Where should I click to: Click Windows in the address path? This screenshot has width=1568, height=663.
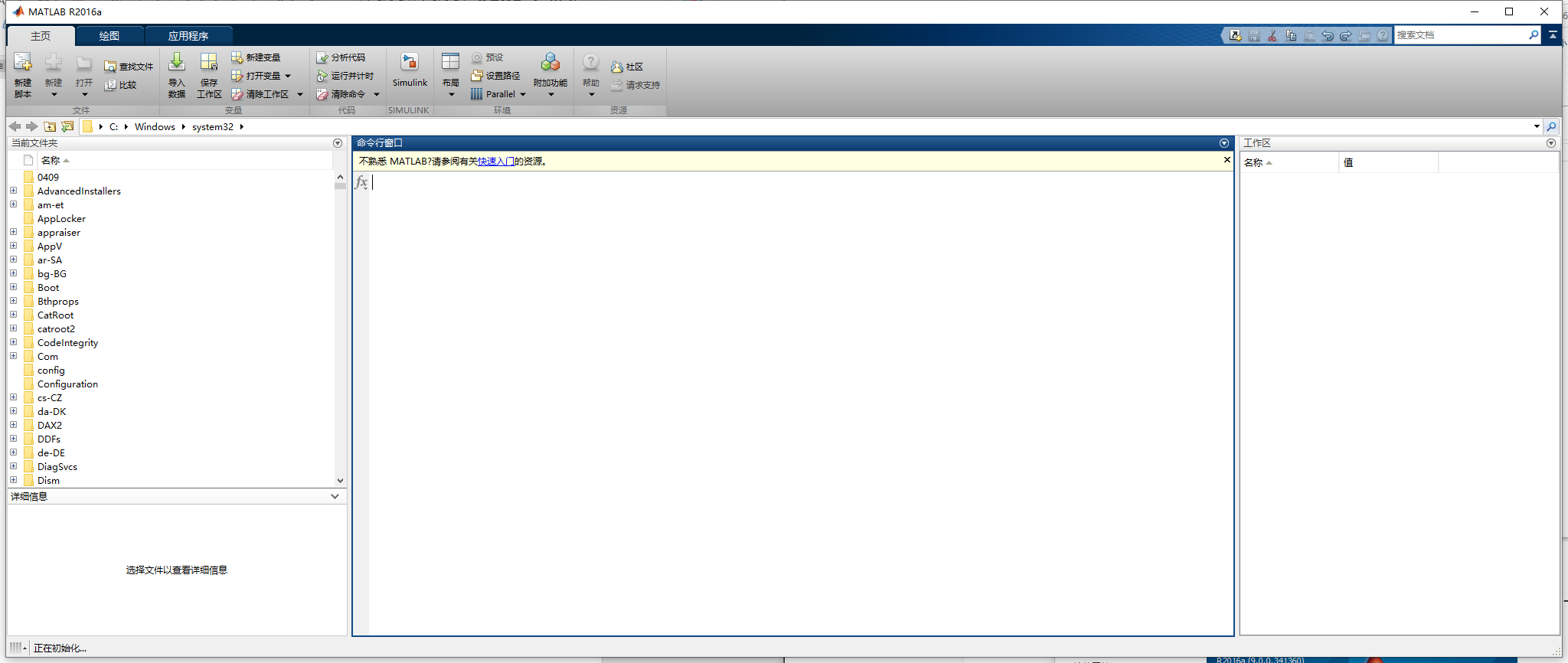pyautogui.click(x=155, y=127)
